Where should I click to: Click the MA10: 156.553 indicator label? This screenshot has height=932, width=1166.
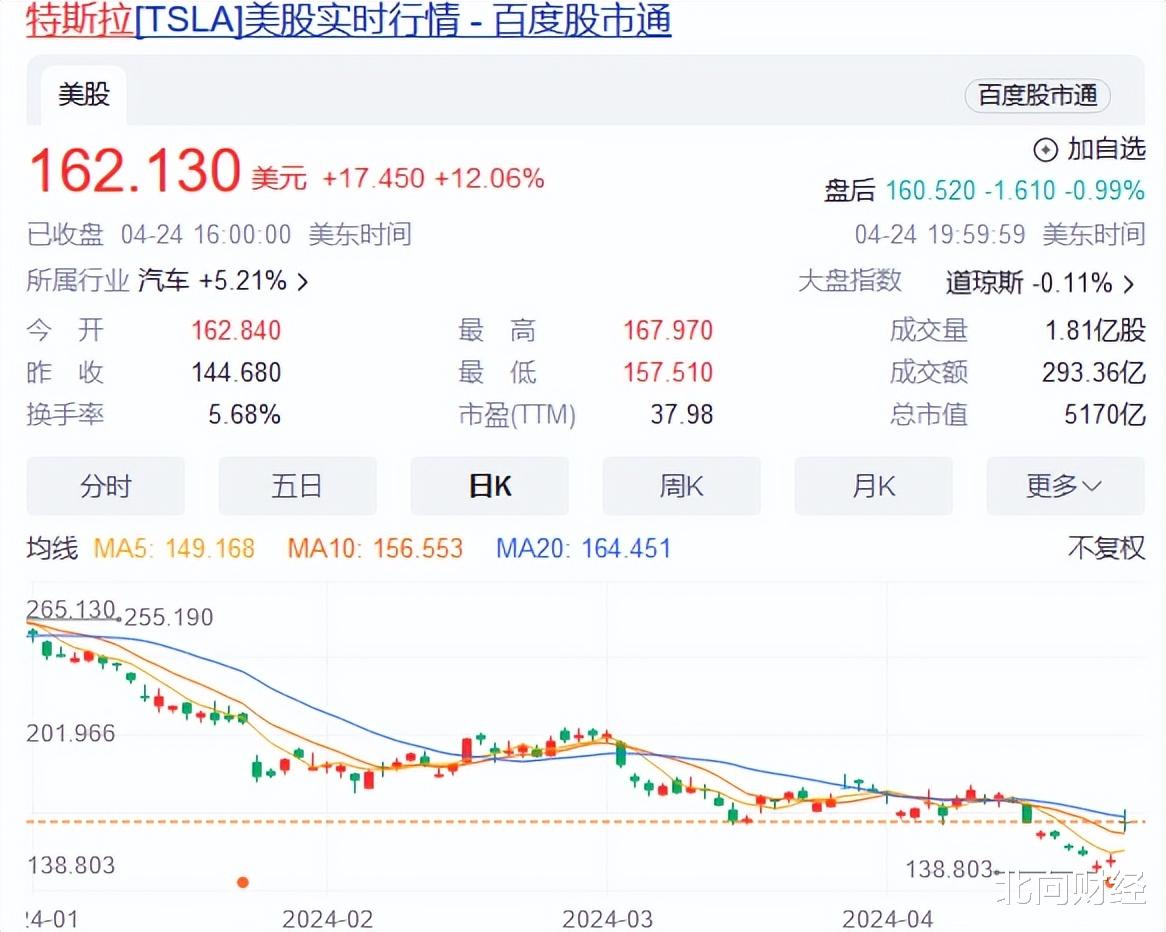pos(376,549)
